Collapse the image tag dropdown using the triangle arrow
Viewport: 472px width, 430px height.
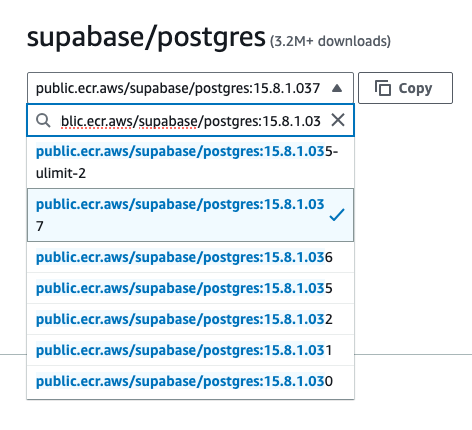pos(337,88)
